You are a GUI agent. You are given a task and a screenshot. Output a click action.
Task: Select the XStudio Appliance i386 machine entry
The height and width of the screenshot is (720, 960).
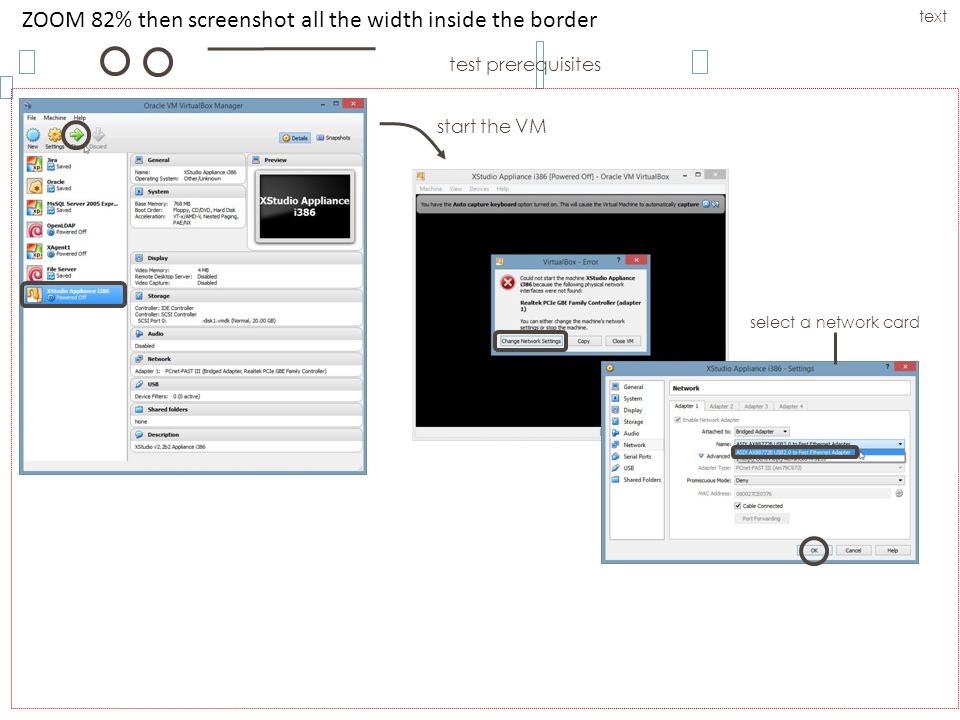point(73,294)
